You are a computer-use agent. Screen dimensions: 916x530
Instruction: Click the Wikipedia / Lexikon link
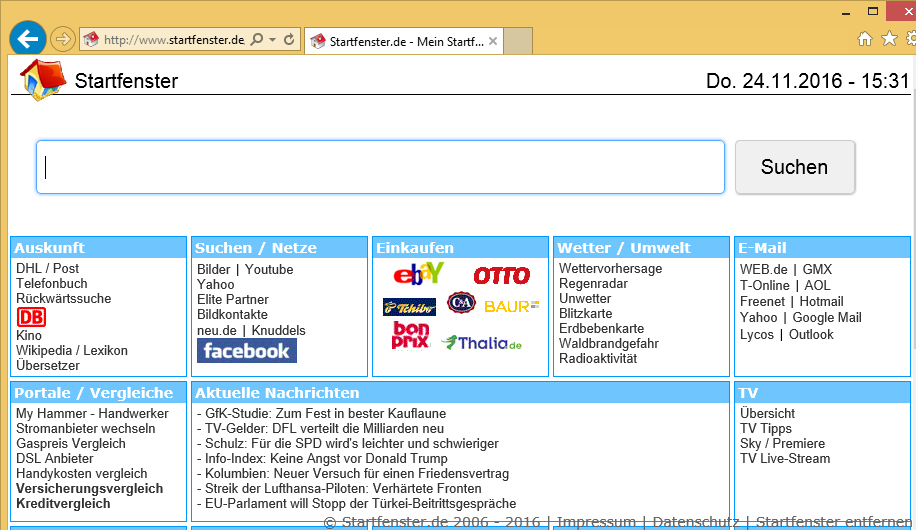[71, 351]
